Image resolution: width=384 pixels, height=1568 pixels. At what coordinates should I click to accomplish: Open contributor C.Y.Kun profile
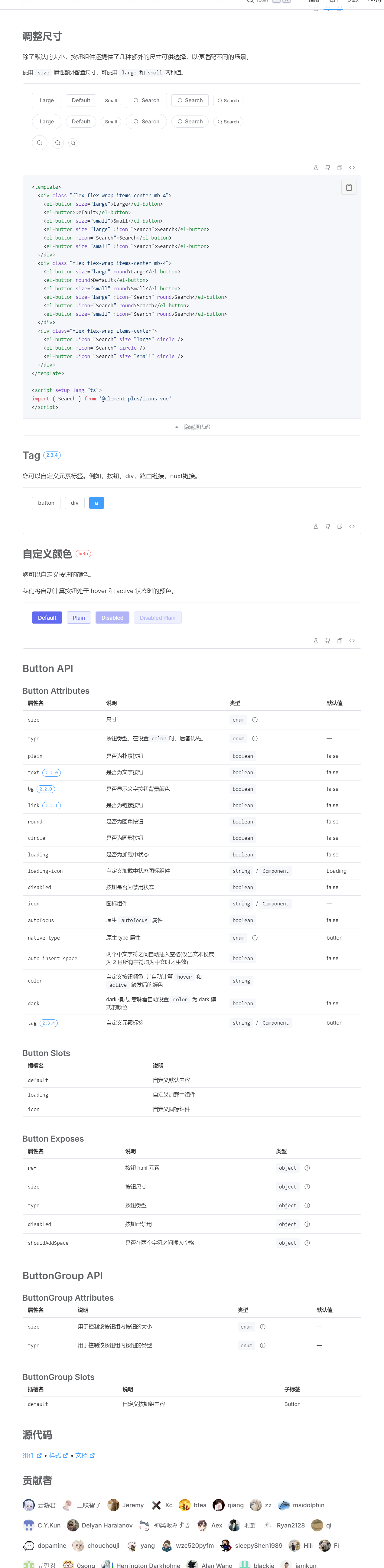(x=41, y=1525)
